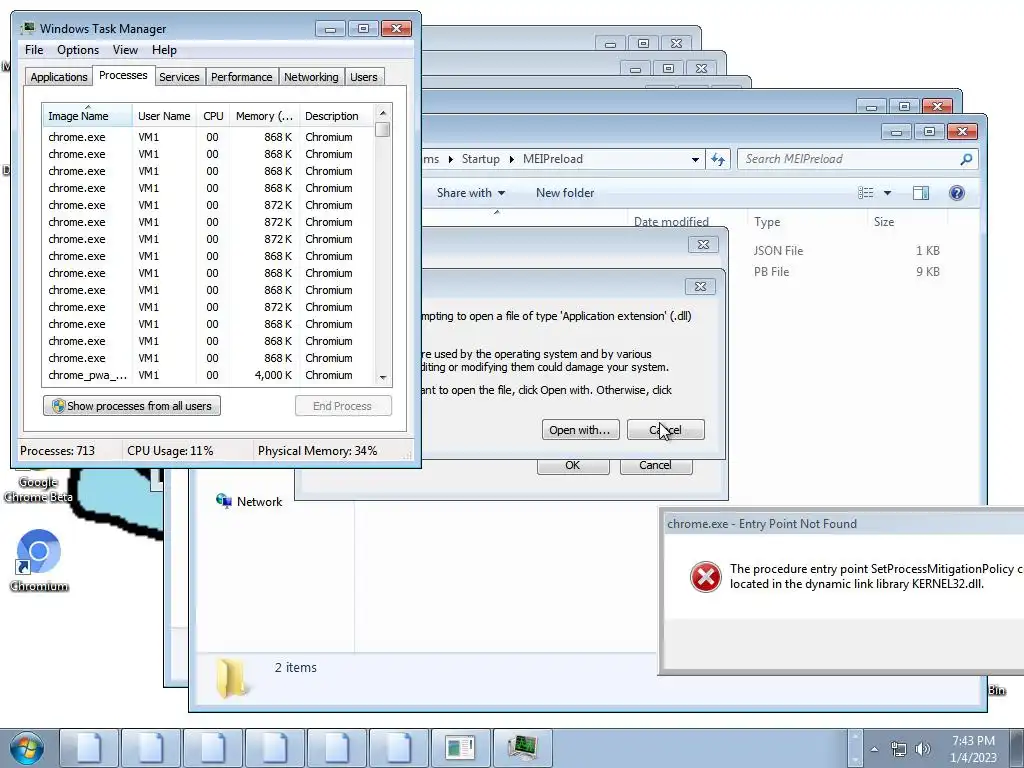Viewport: 1024px width, 768px height.
Task: Sort by the Image Name column
Action: (x=88, y=116)
